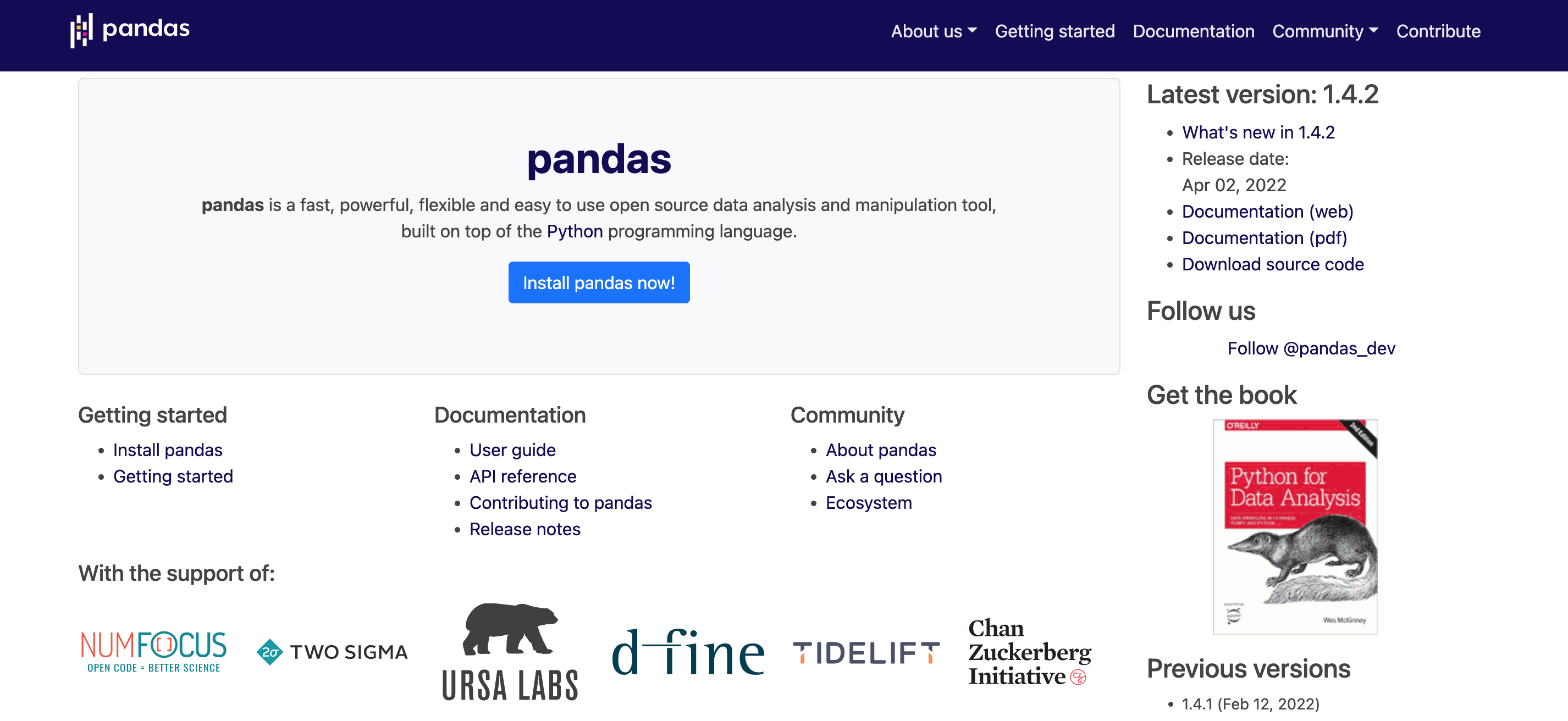Open Documentation in the navbar
This screenshot has width=1568, height=721.
pos(1193,31)
